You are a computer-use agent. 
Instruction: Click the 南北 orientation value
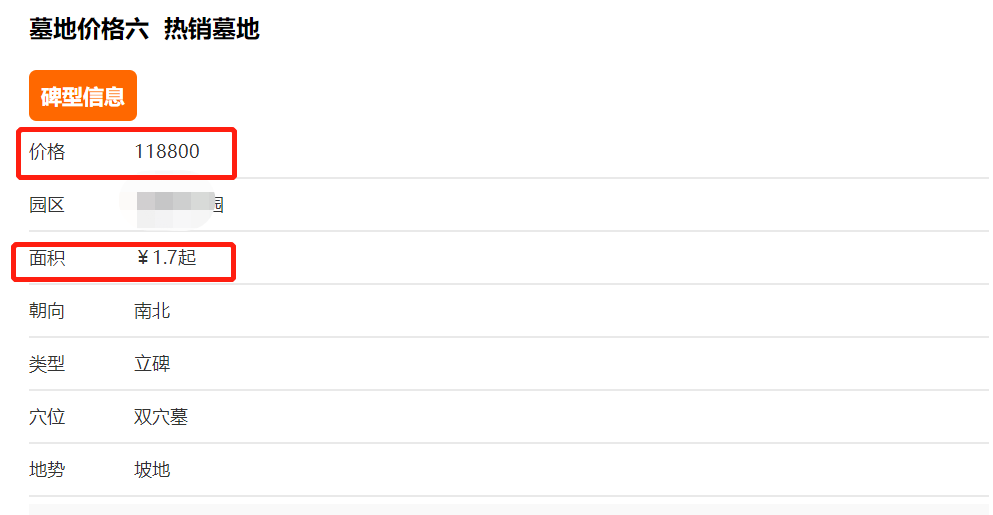tap(152, 311)
